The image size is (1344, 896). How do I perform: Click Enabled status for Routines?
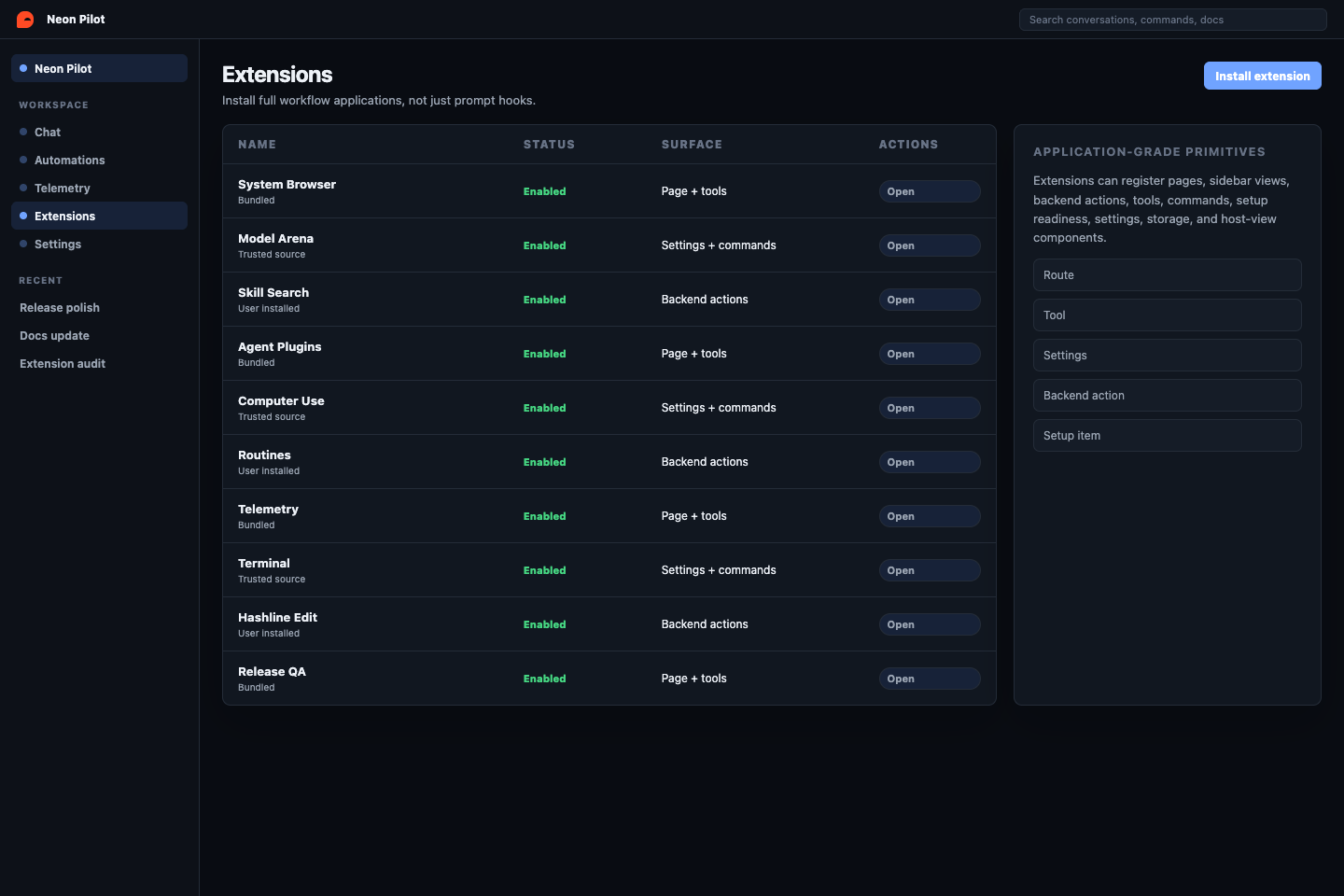(x=544, y=462)
